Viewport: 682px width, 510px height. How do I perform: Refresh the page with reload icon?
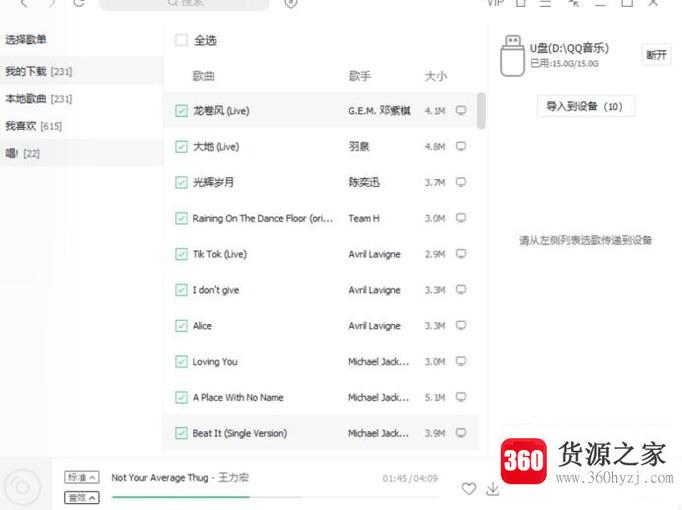click(x=79, y=3)
